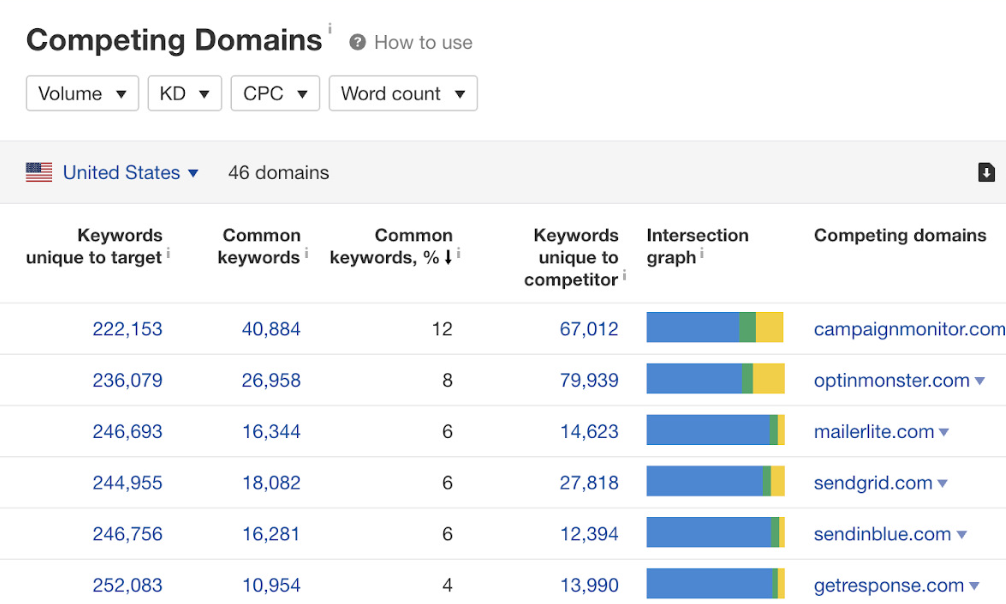Click the 236,079 unique keywords value
Image resolution: width=1006 pixels, height=604 pixels.
(x=128, y=381)
